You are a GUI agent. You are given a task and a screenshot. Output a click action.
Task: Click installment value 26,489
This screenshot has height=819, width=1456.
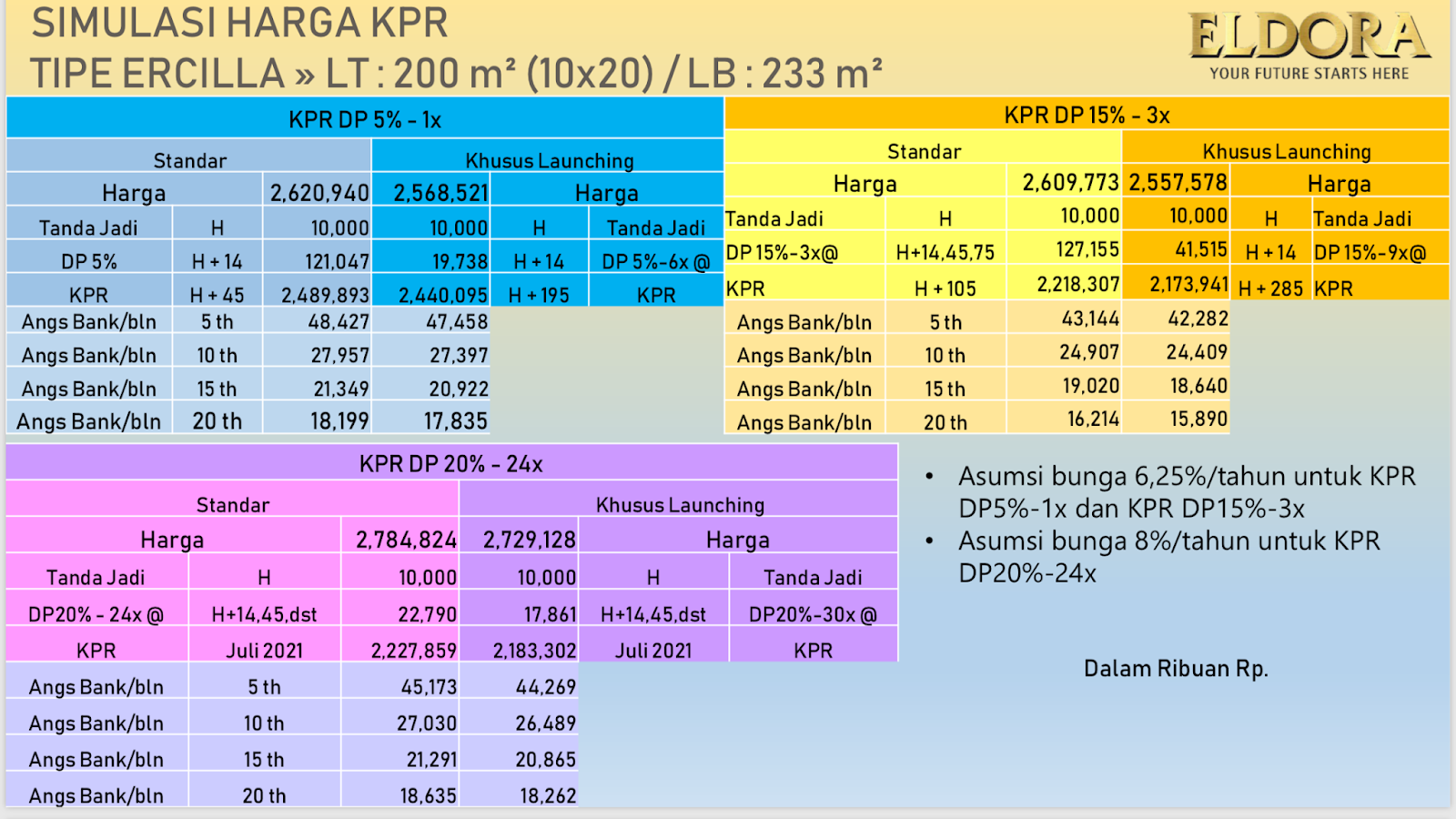(546, 724)
